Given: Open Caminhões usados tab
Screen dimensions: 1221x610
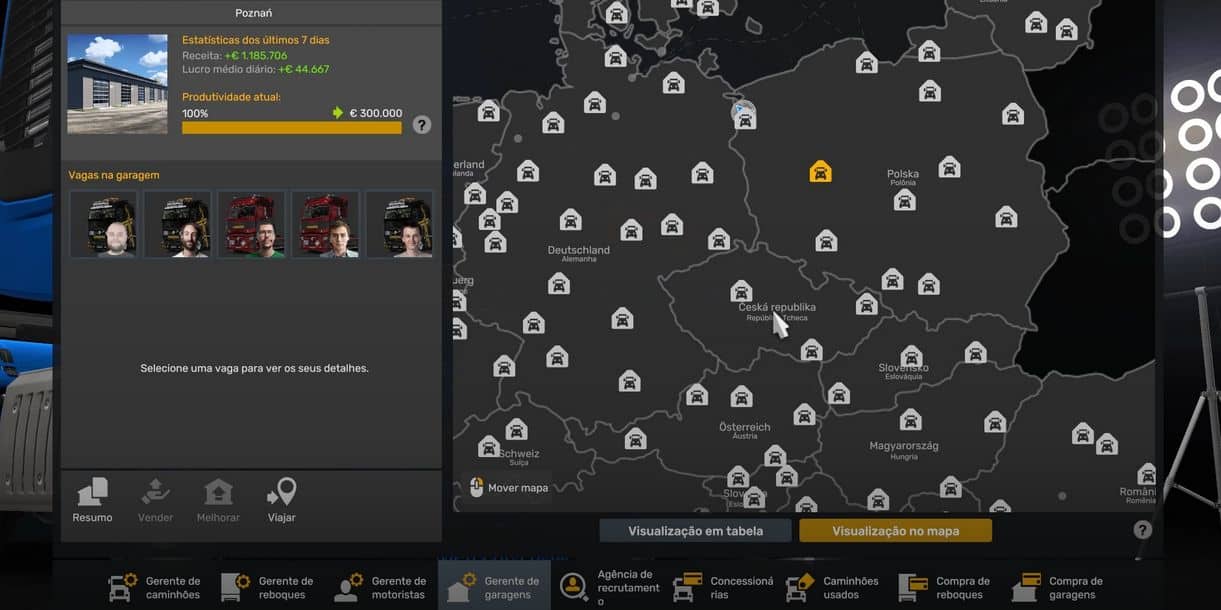Looking at the screenshot, I should click(833, 587).
